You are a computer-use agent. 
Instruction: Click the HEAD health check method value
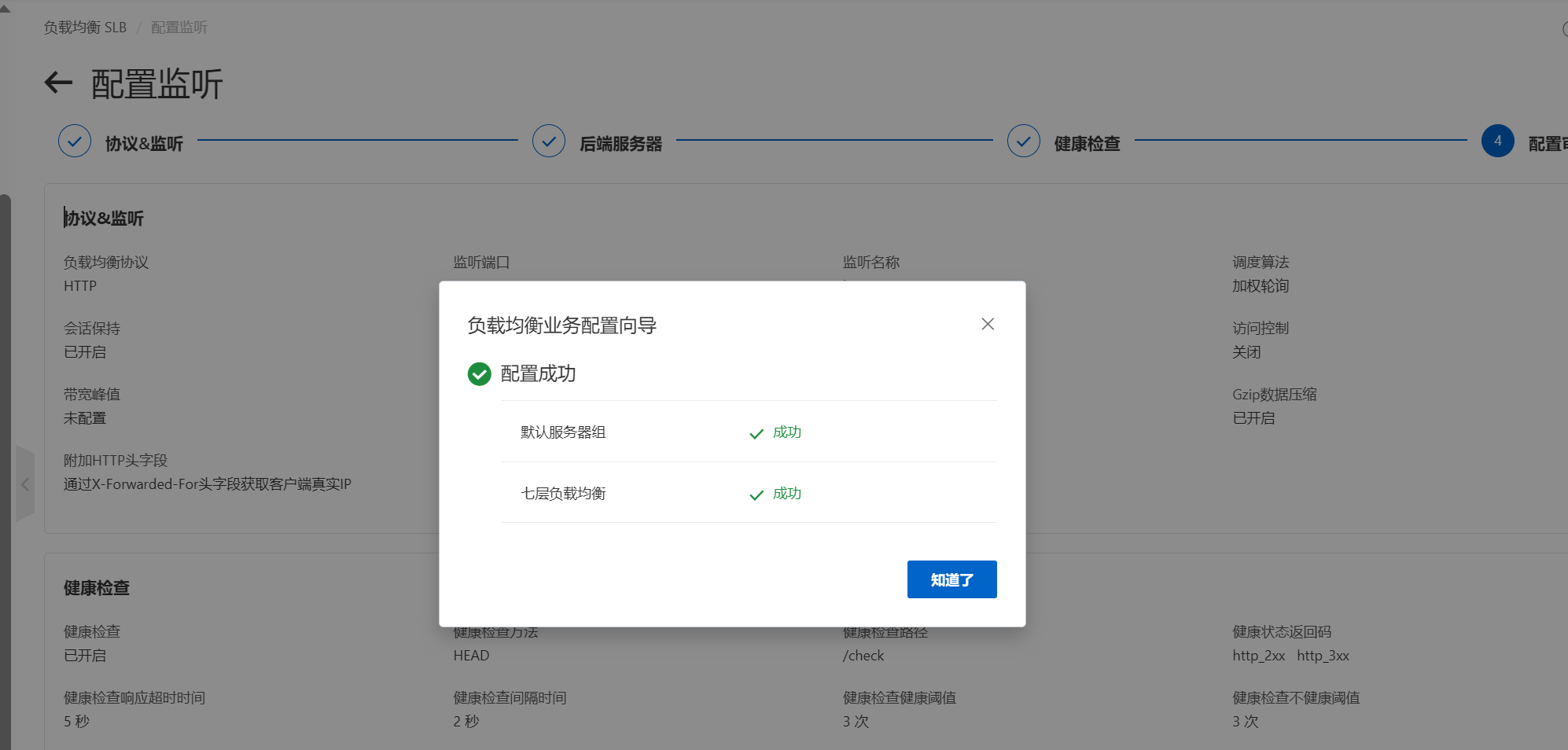click(471, 656)
